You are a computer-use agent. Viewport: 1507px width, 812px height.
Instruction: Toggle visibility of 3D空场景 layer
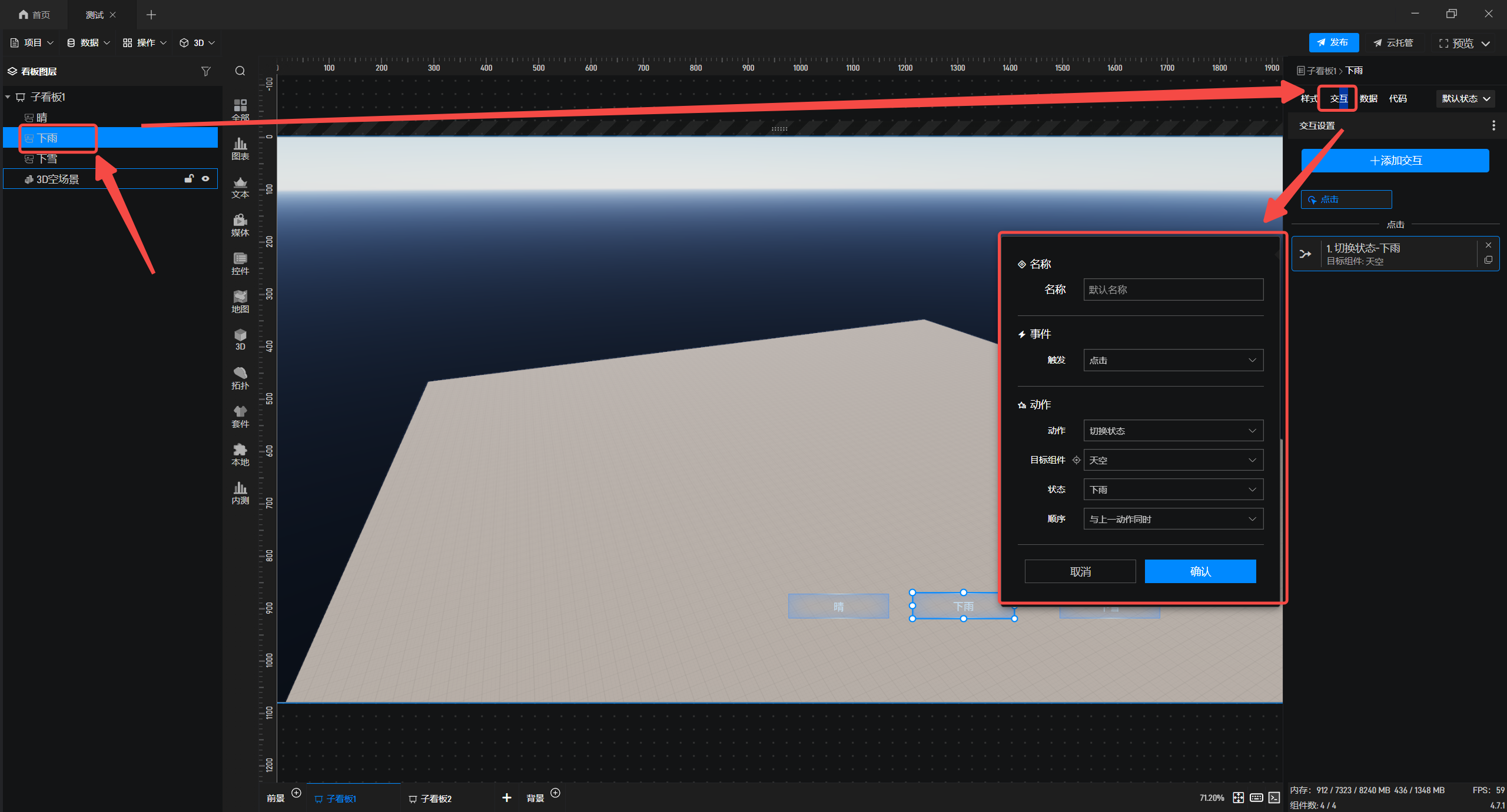pyautogui.click(x=205, y=179)
